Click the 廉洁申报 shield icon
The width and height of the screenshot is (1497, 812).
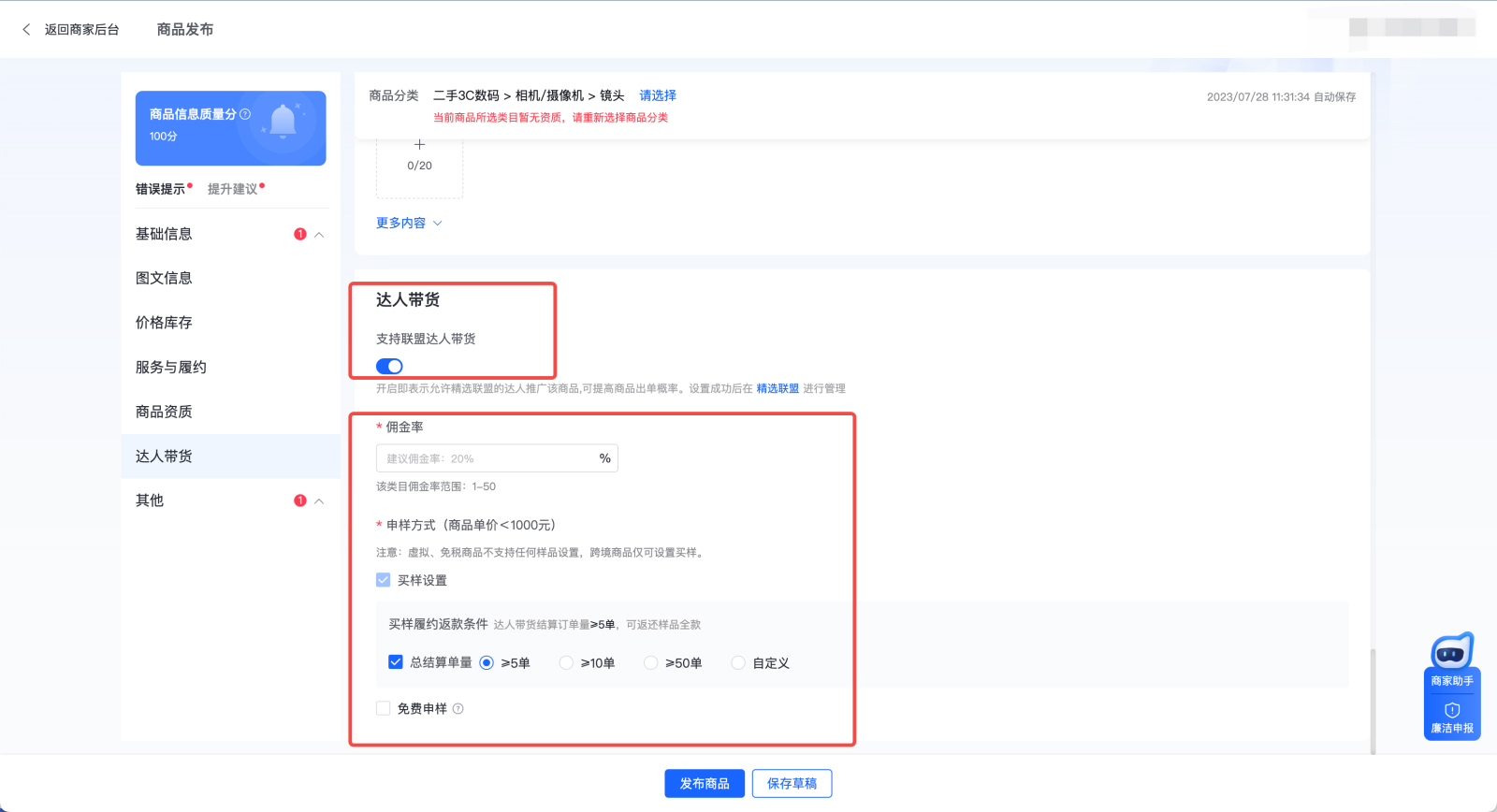pyautogui.click(x=1452, y=710)
